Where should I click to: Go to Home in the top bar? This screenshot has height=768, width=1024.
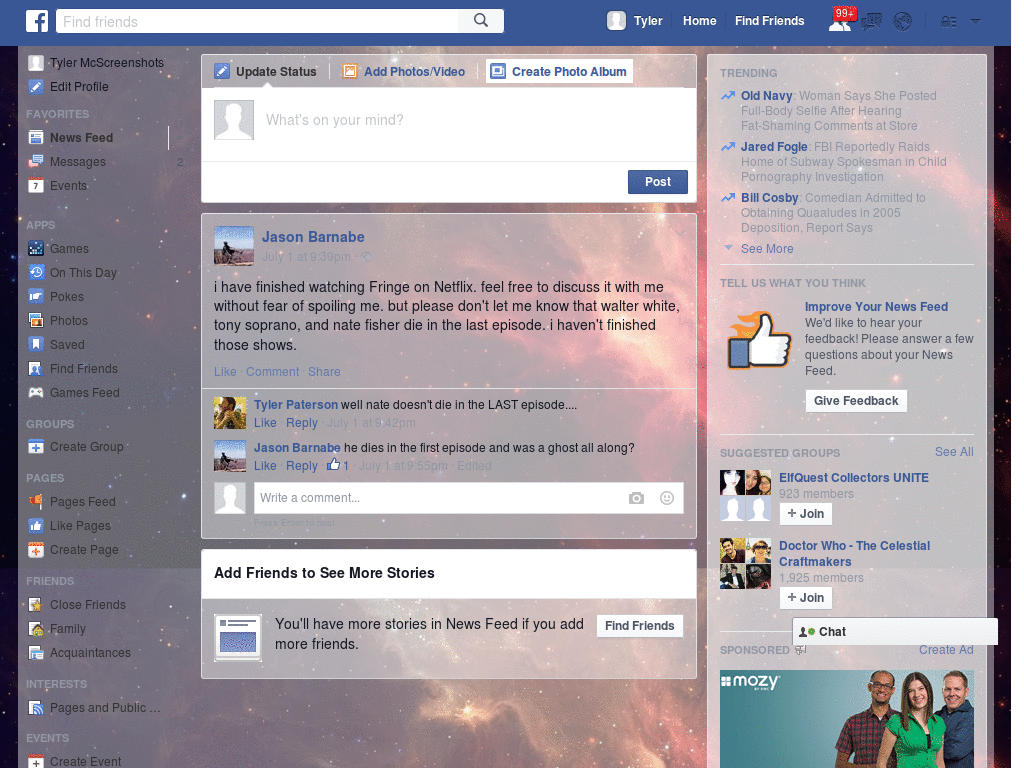click(699, 21)
